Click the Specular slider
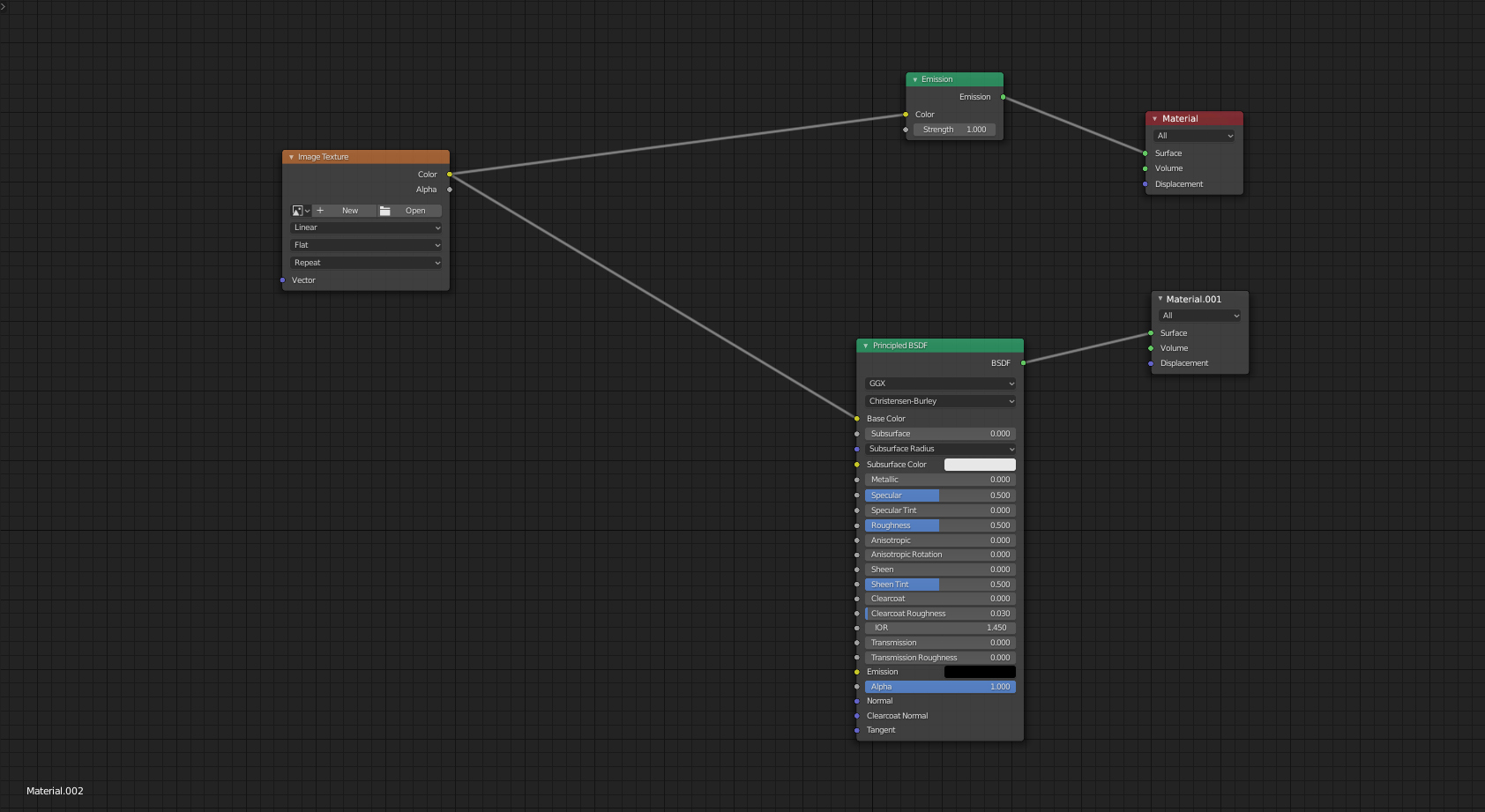1485x812 pixels. click(x=940, y=495)
